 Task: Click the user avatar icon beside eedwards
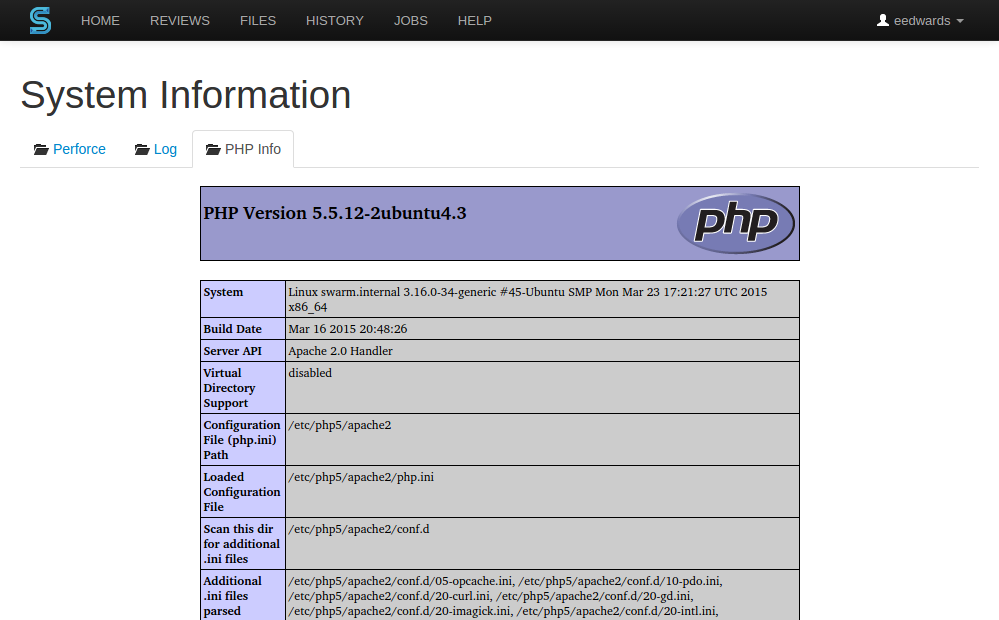[882, 20]
